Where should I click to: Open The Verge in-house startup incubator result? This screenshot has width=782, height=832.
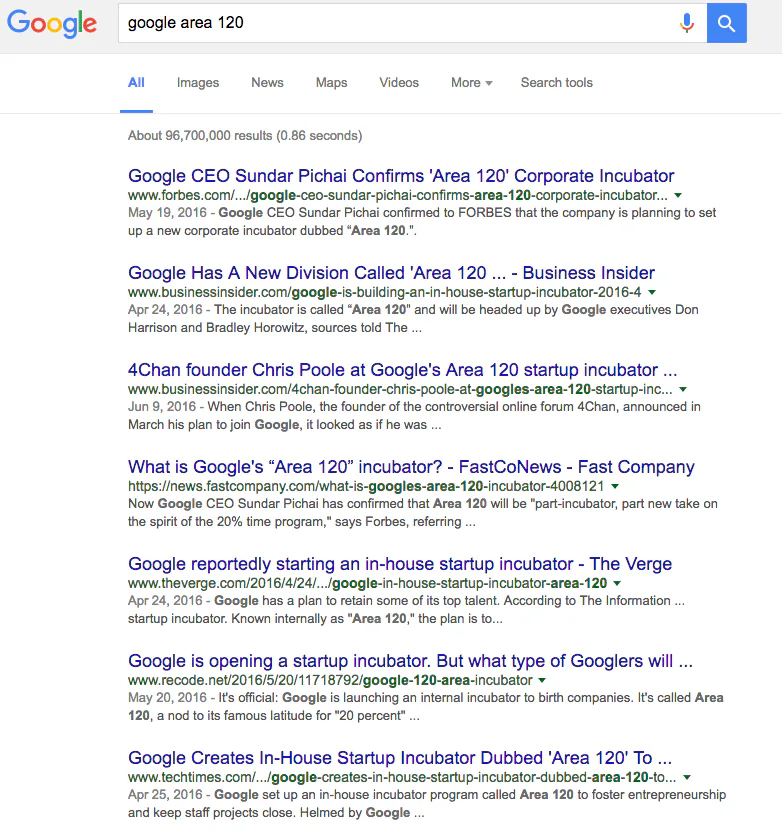(x=400, y=564)
